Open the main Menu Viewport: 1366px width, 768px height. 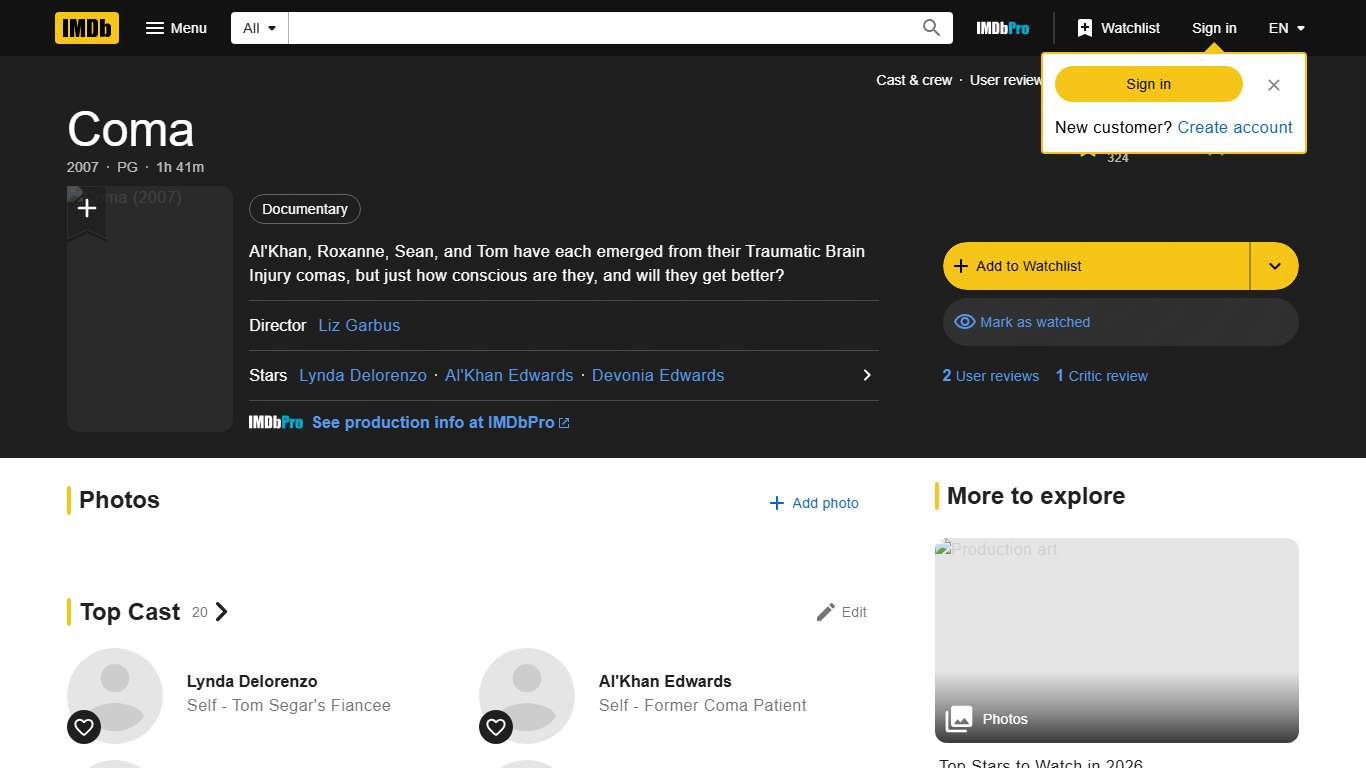point(176,28)
